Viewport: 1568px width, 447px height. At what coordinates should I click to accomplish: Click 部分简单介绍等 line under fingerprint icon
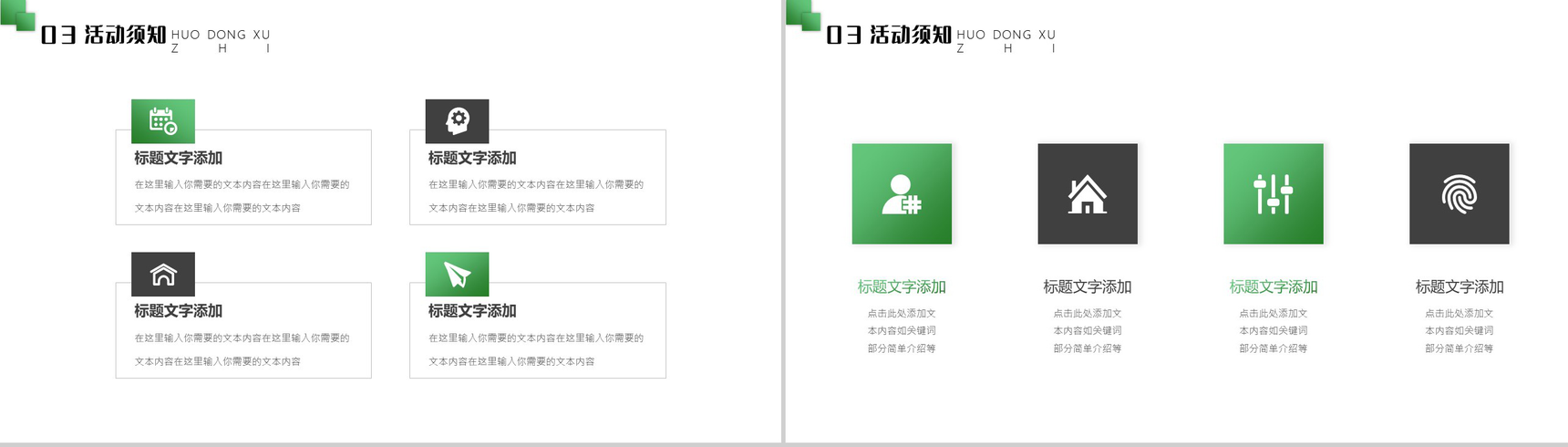click(x=1460, y=348)
